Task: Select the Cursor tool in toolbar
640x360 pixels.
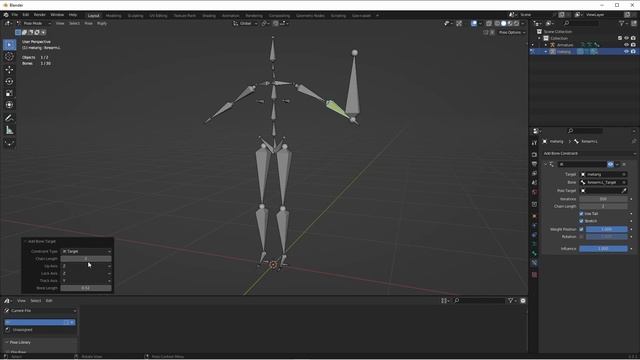Action: click(9, 57)
